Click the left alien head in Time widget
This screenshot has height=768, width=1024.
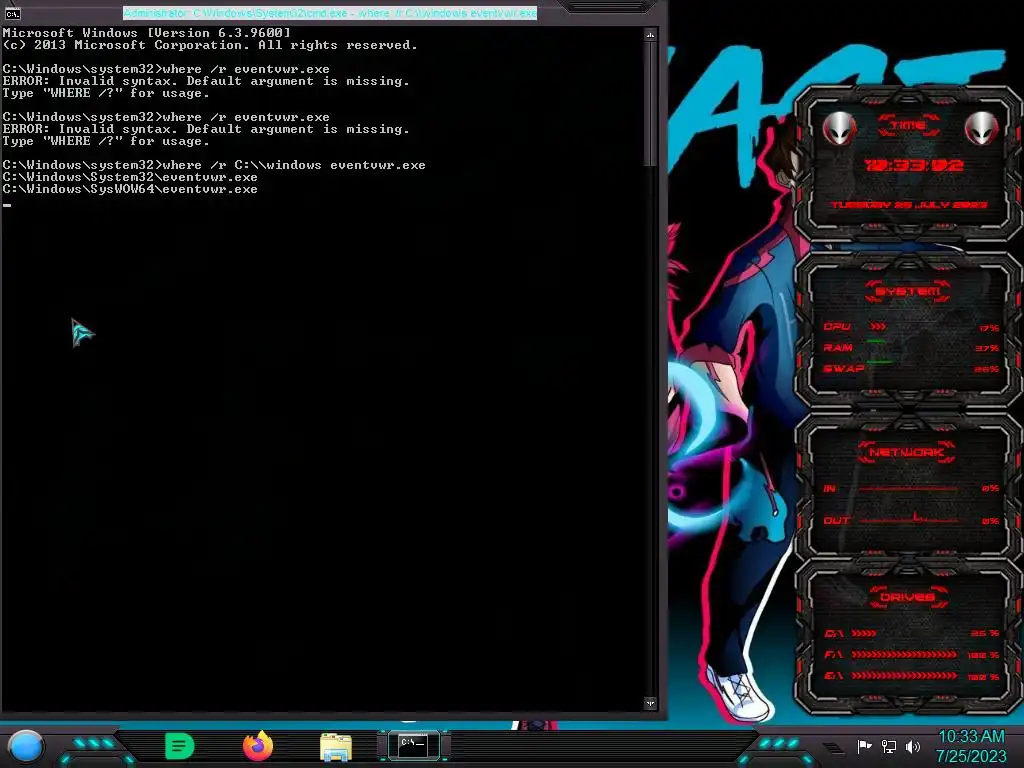point(839,127)
